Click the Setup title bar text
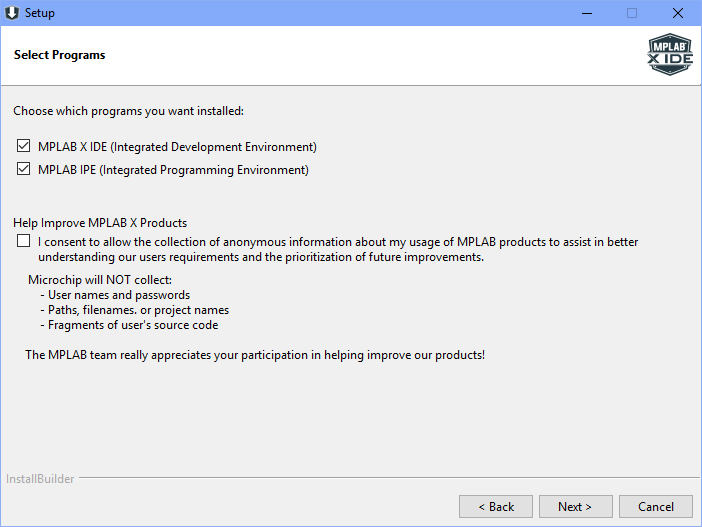 coord(40,13)
